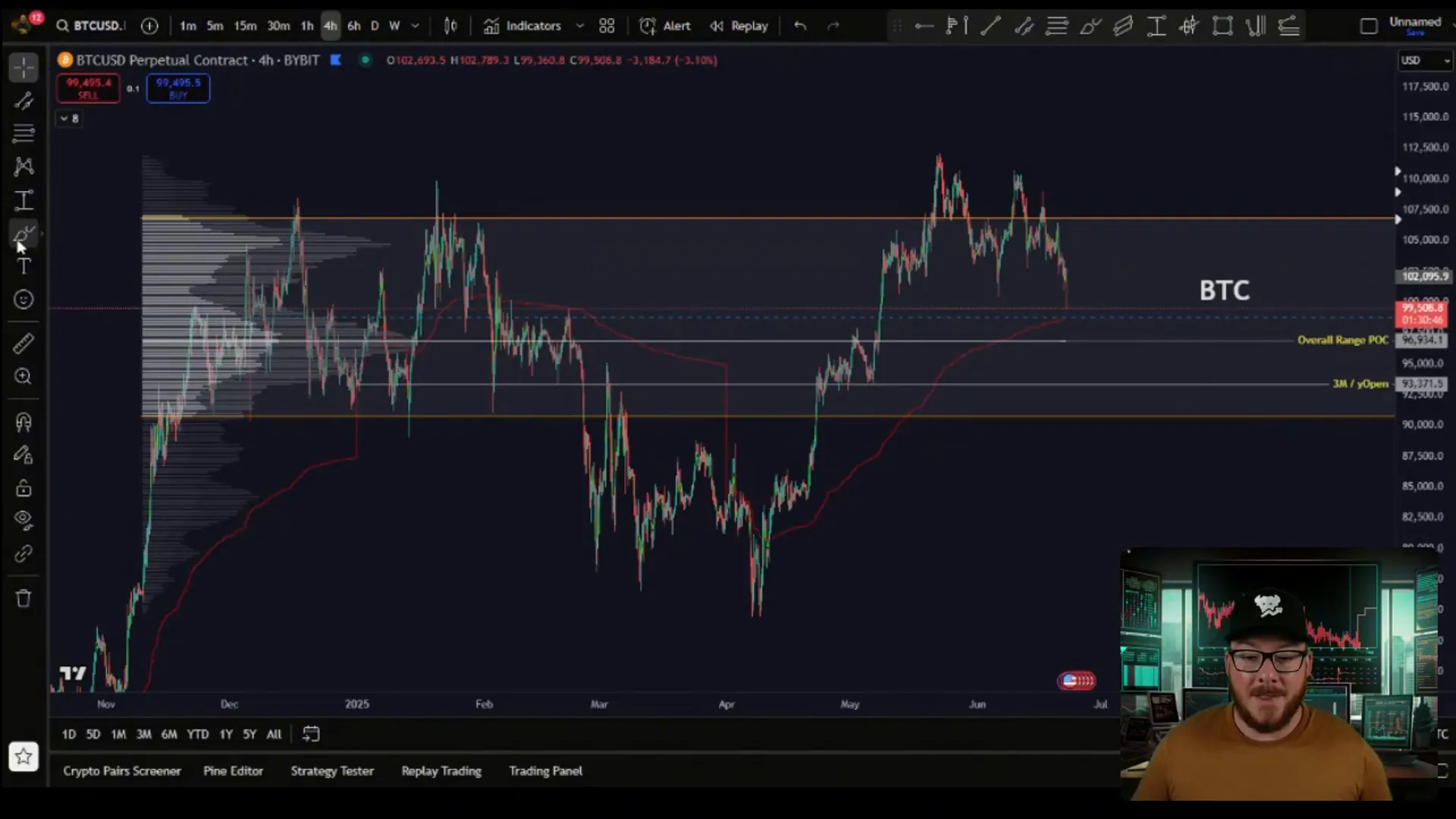Select the trend line drawing tool in left sidebar

point(24,101)
